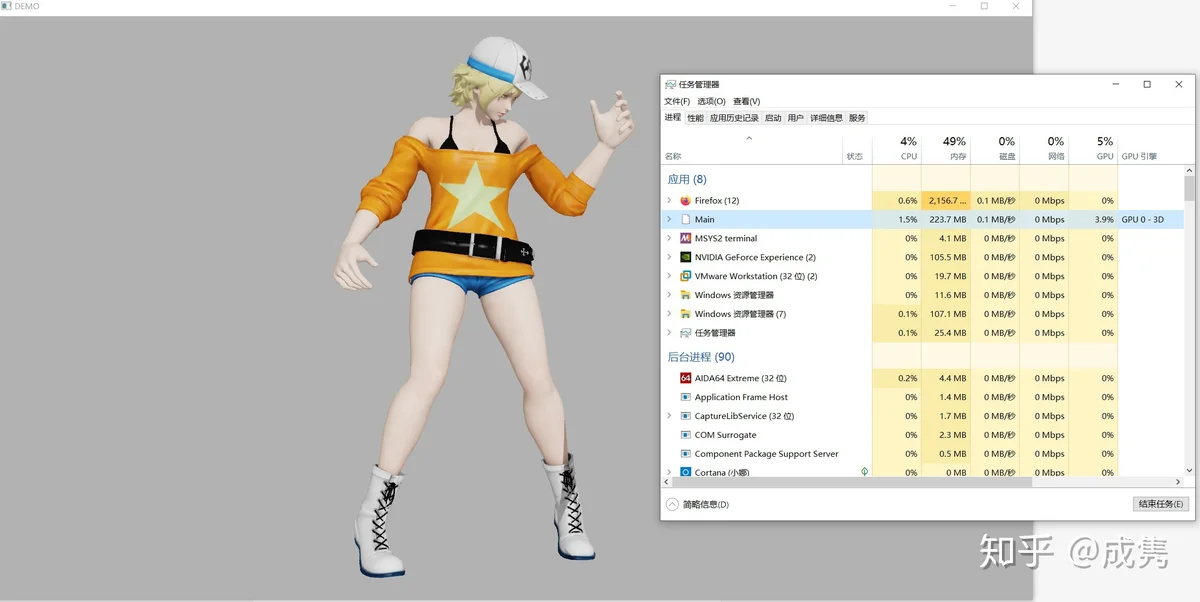The image size is (1200, 602).
Task: Switch to the 进程 tab
Action: [x=673, y=117]
